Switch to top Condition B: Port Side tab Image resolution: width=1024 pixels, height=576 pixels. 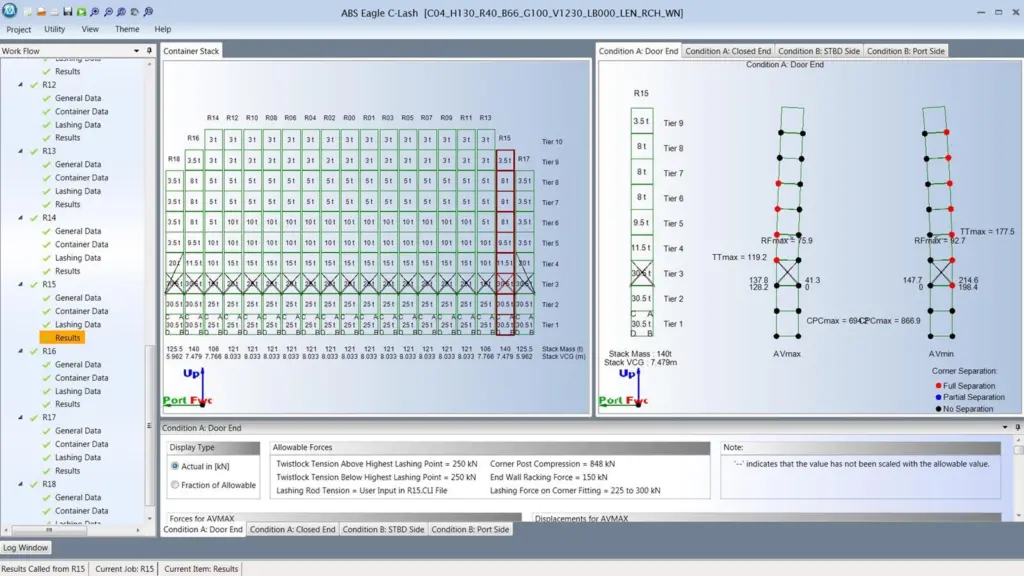pos(905,51)
